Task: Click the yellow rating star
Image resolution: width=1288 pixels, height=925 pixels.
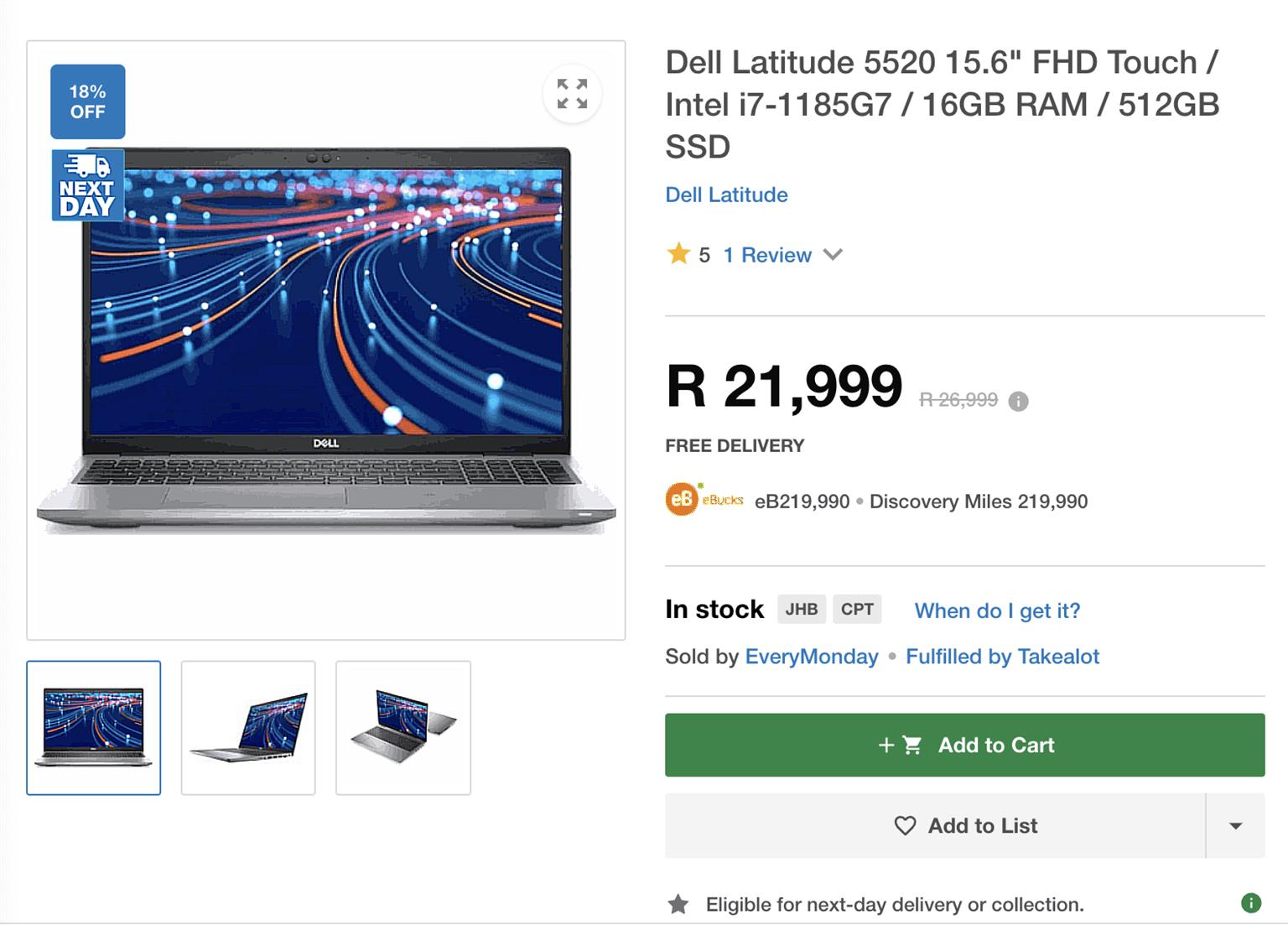Action: pos(678,254)
